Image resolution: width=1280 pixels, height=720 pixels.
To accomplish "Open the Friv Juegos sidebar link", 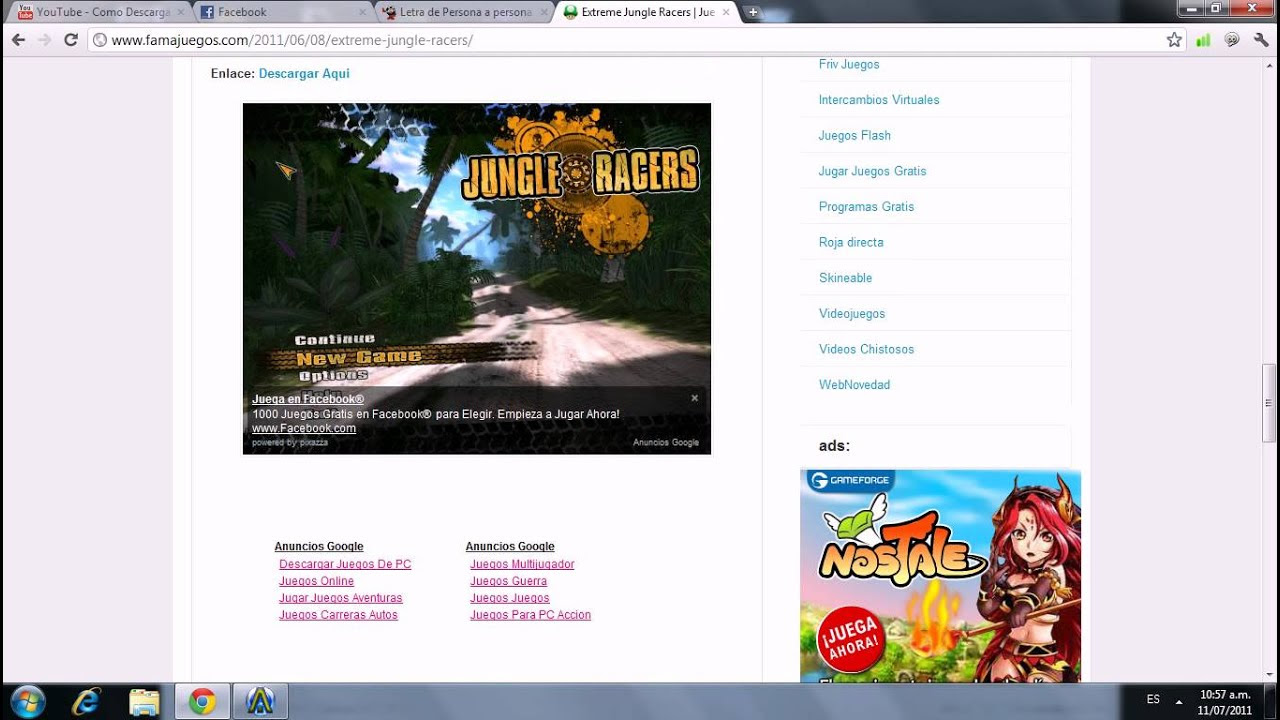I will pos(849,64).
